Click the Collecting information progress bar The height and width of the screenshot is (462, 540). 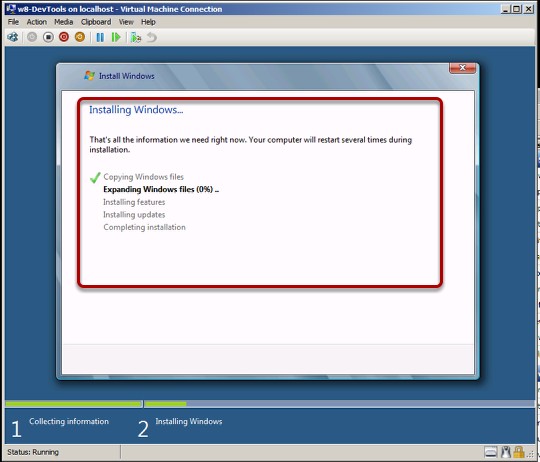point(73,403)
